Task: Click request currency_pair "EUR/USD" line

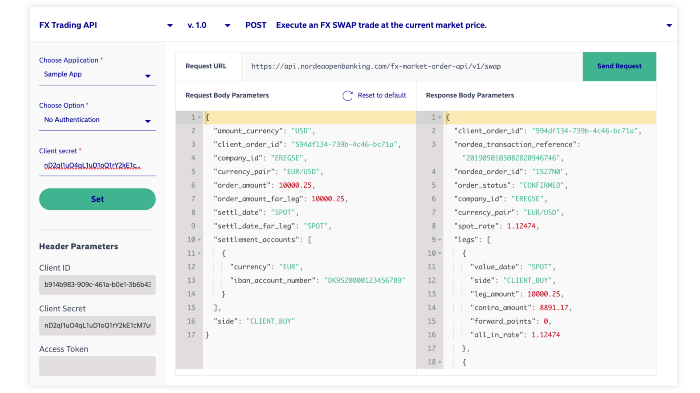Action: (x=268, y=172)
